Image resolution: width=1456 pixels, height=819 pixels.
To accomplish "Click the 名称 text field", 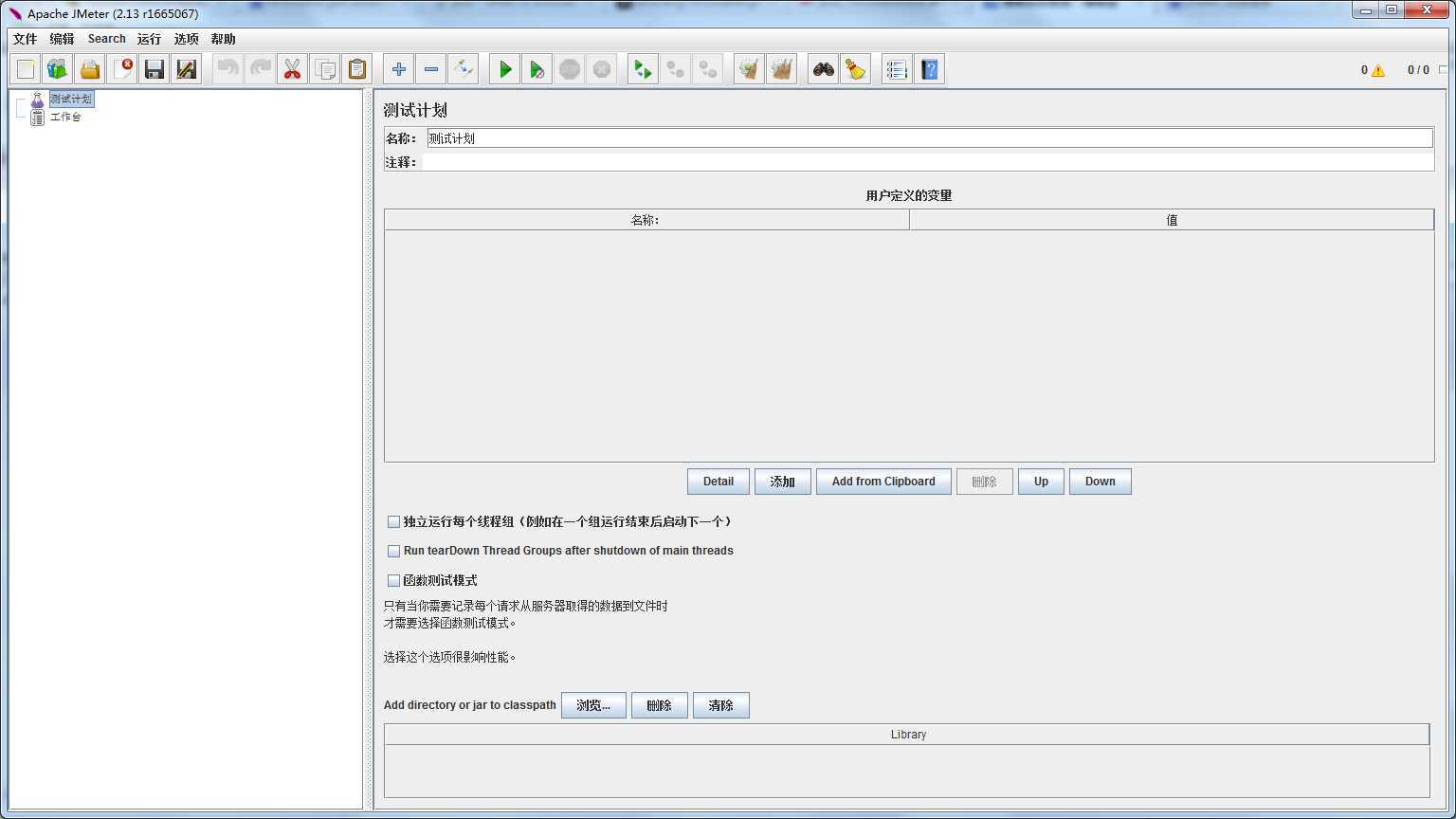I will click(x=929, y=138).
